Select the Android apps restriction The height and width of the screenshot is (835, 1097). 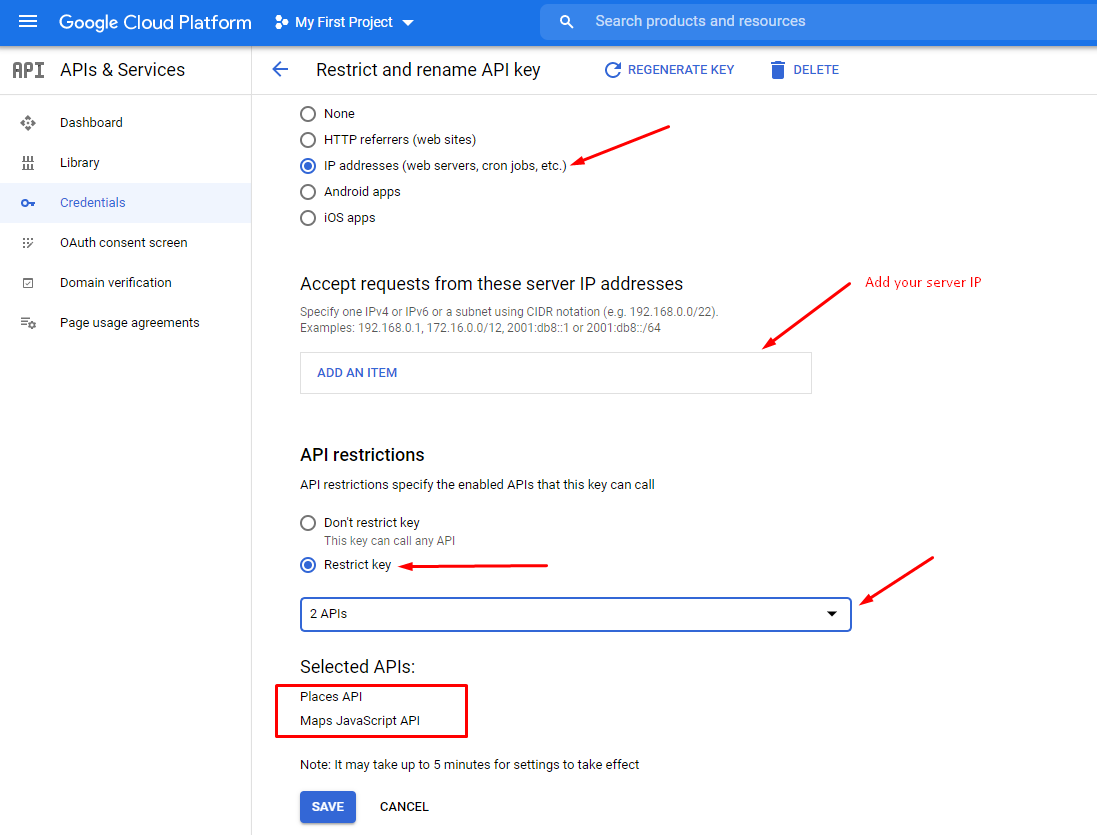tap(308, 192)
